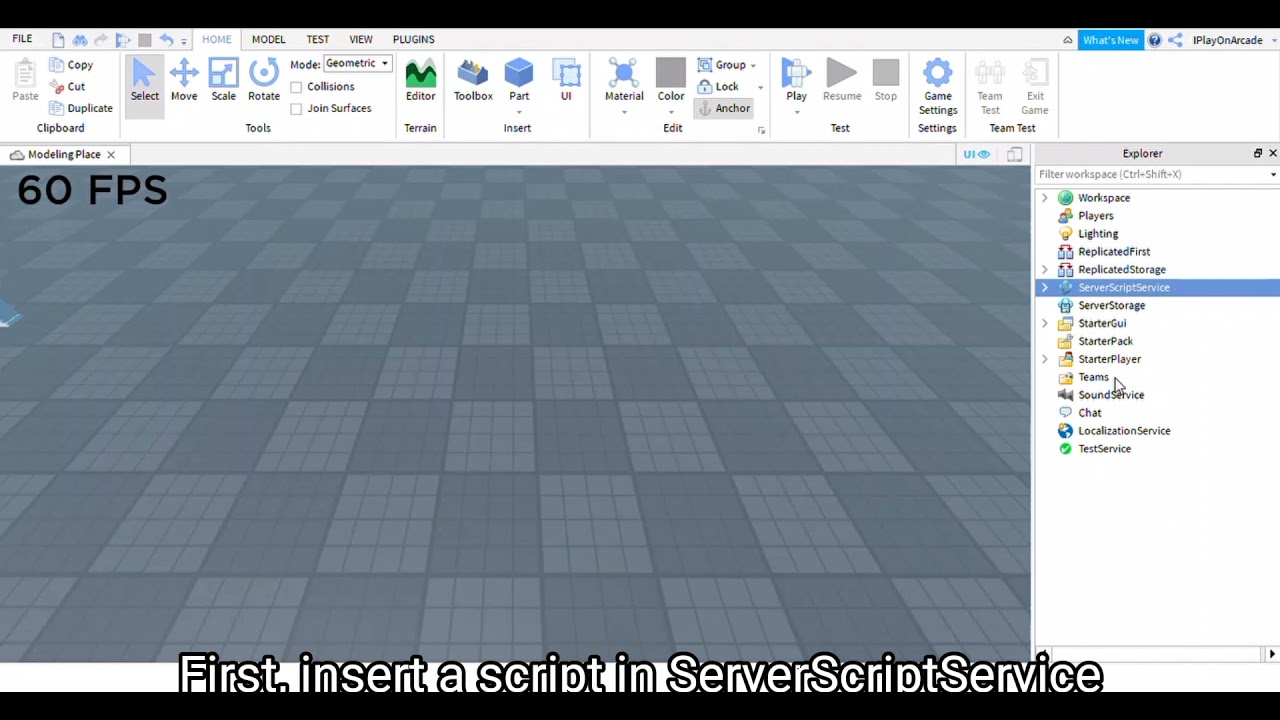Open the Terrain Editor
The height and width of the screenshot is (720, 1280).
tap(420, 80)
